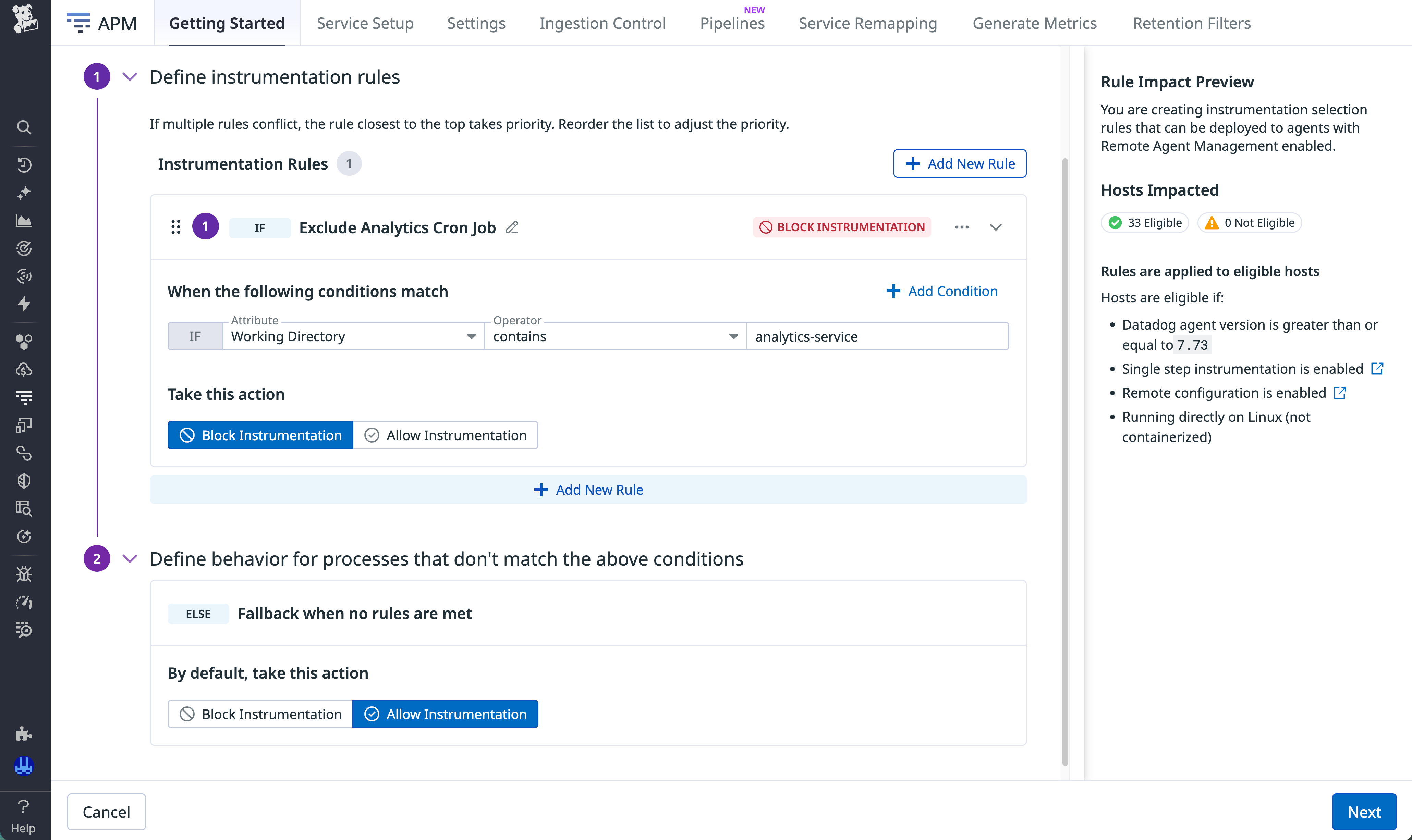1412x840 pixels.
Task: Switch to the Ingestion Control tab
Action: 602,23
